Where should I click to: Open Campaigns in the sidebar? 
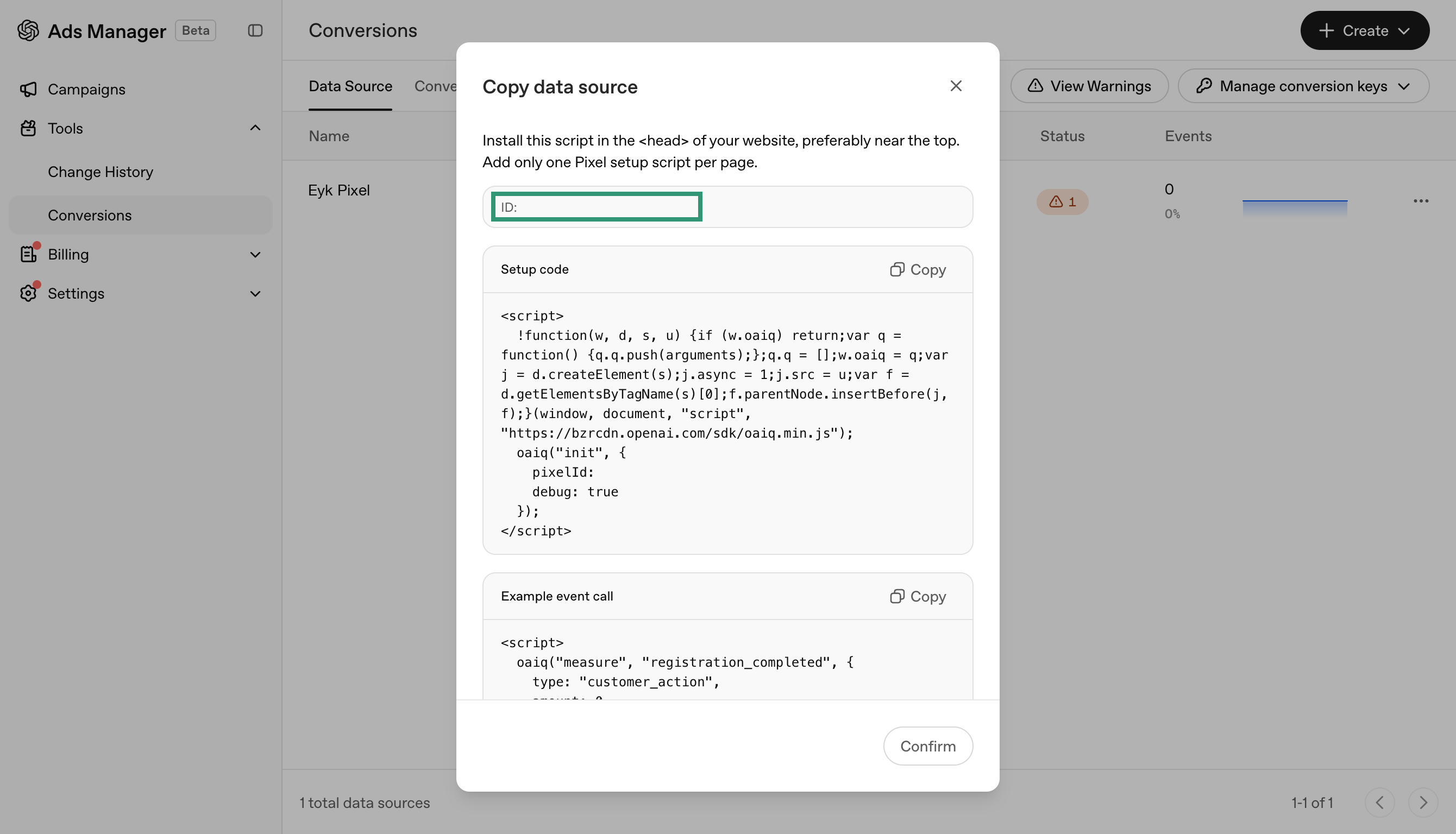coord(140,90)
